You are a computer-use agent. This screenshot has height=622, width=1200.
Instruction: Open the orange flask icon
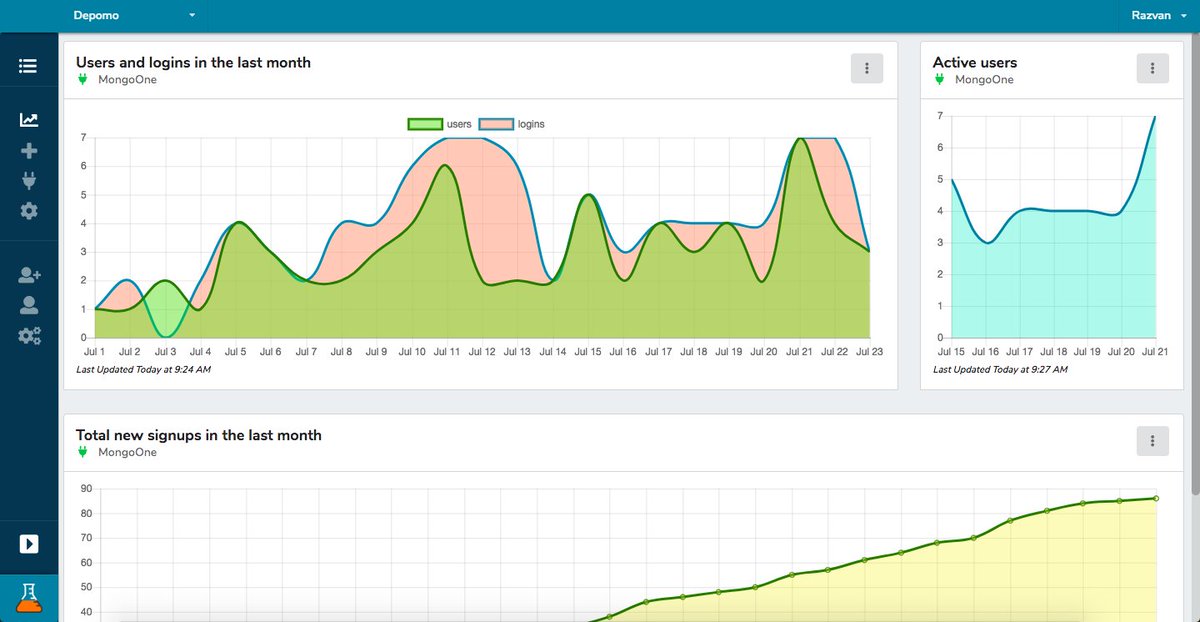point(29,597)
